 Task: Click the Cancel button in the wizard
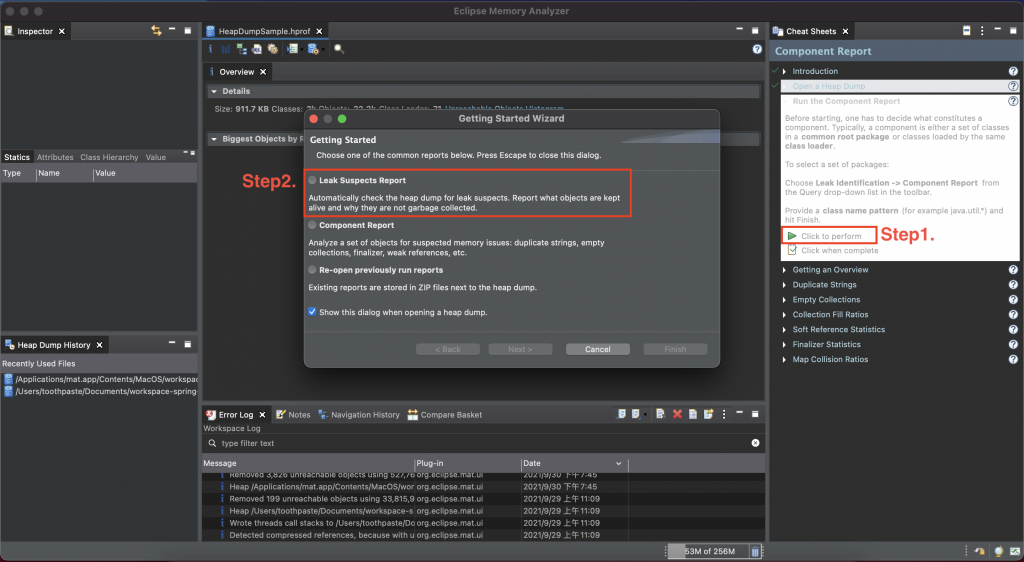click(x=598, y=349)
